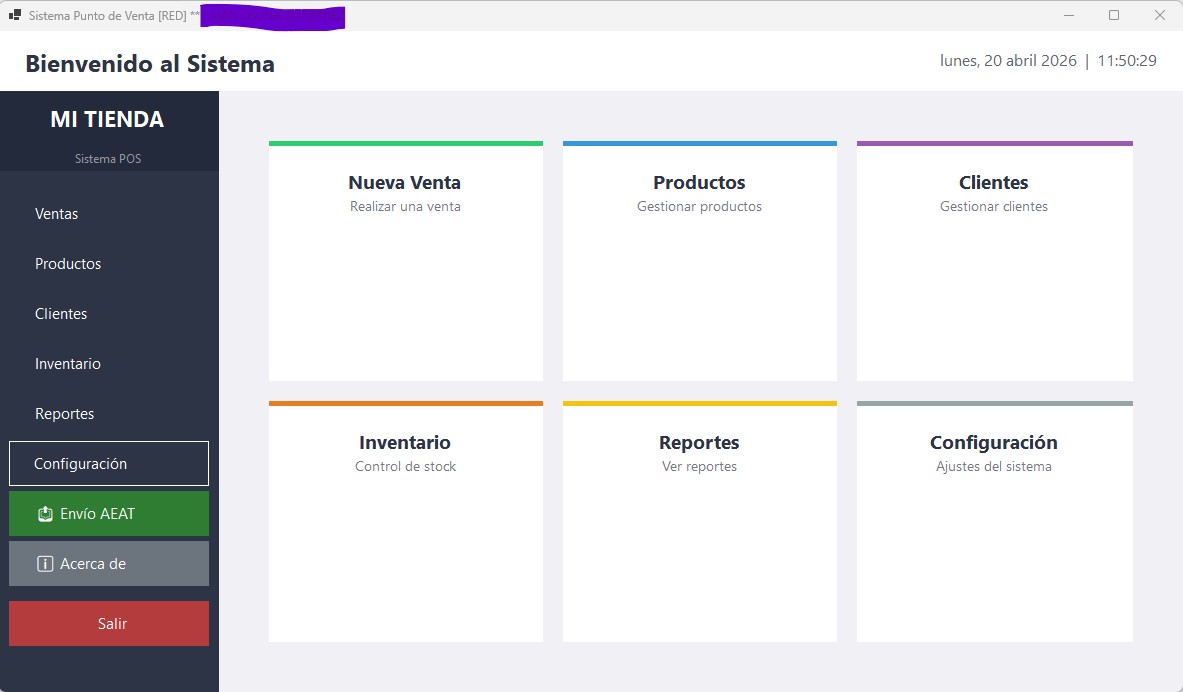Go to Clientes in the sidebar
The image size is (1183, 692).
click(x=109, y=313)
